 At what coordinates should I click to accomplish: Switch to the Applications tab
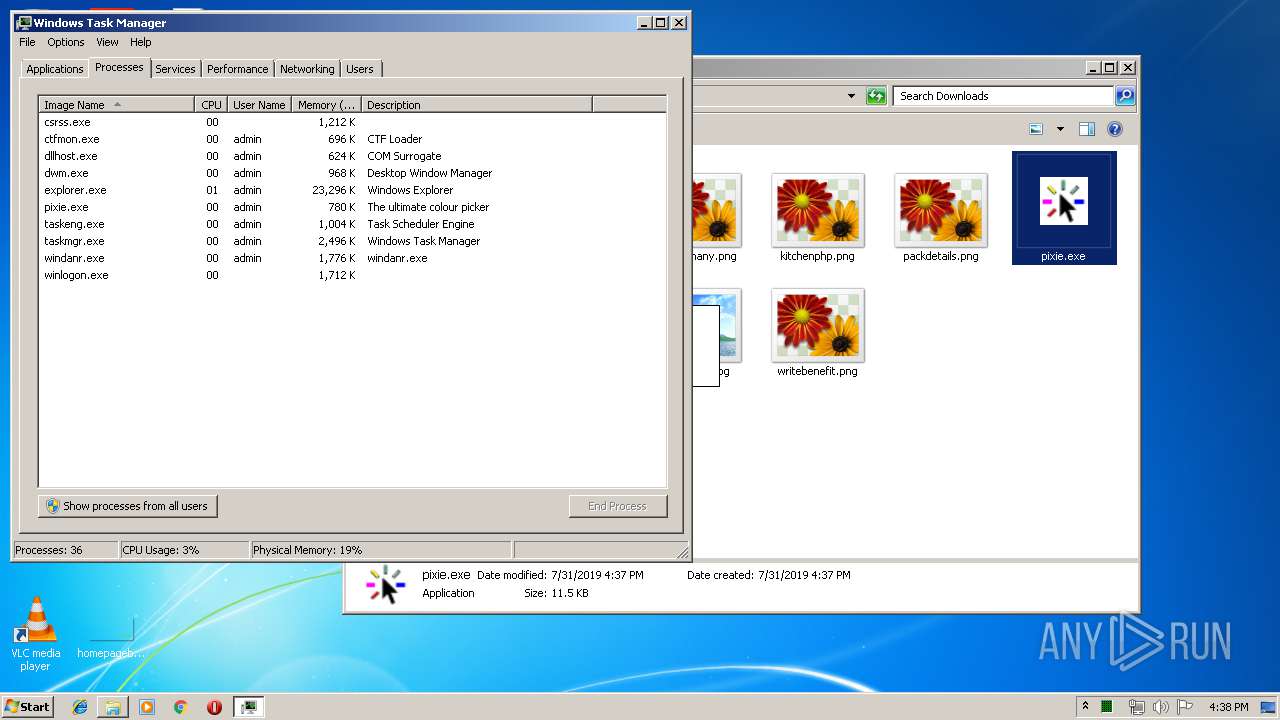[54, 69]
